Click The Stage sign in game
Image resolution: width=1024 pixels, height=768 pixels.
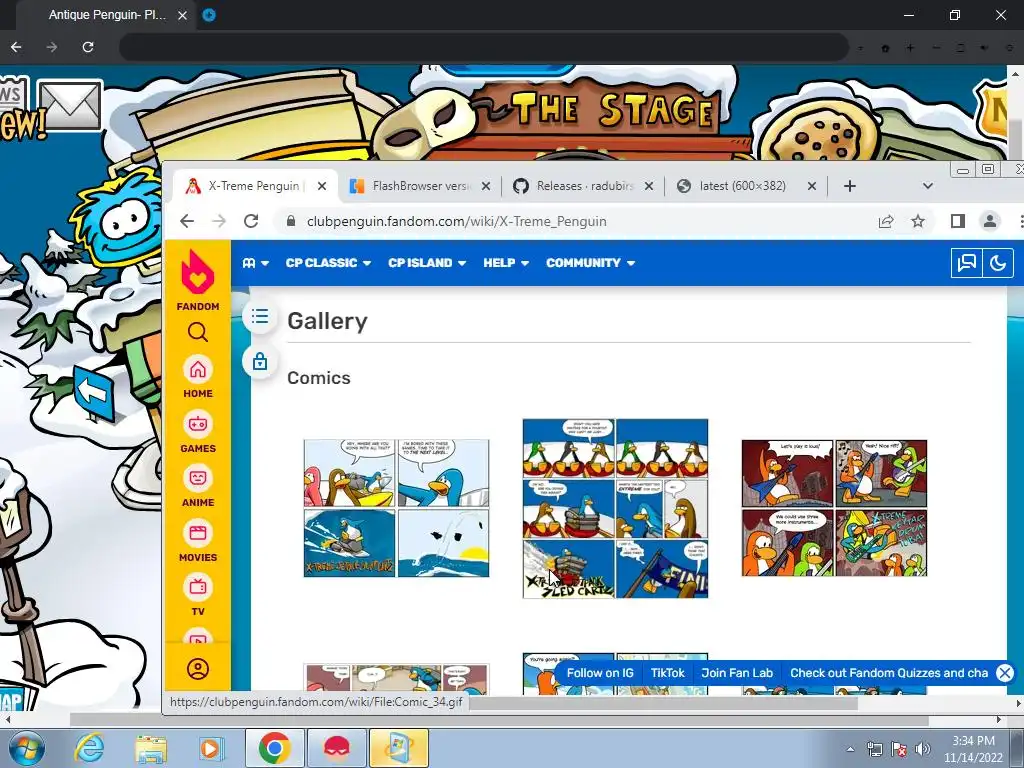coord(611,109)
